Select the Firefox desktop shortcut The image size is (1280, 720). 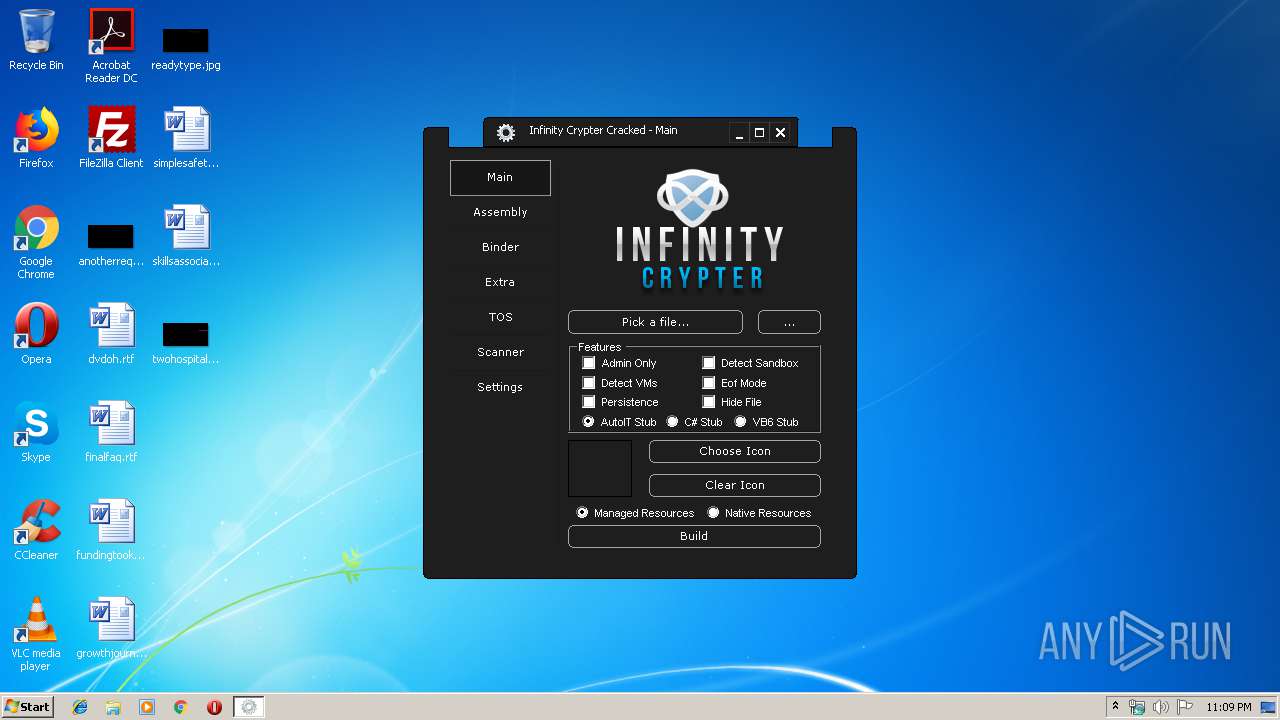point(36,138)
